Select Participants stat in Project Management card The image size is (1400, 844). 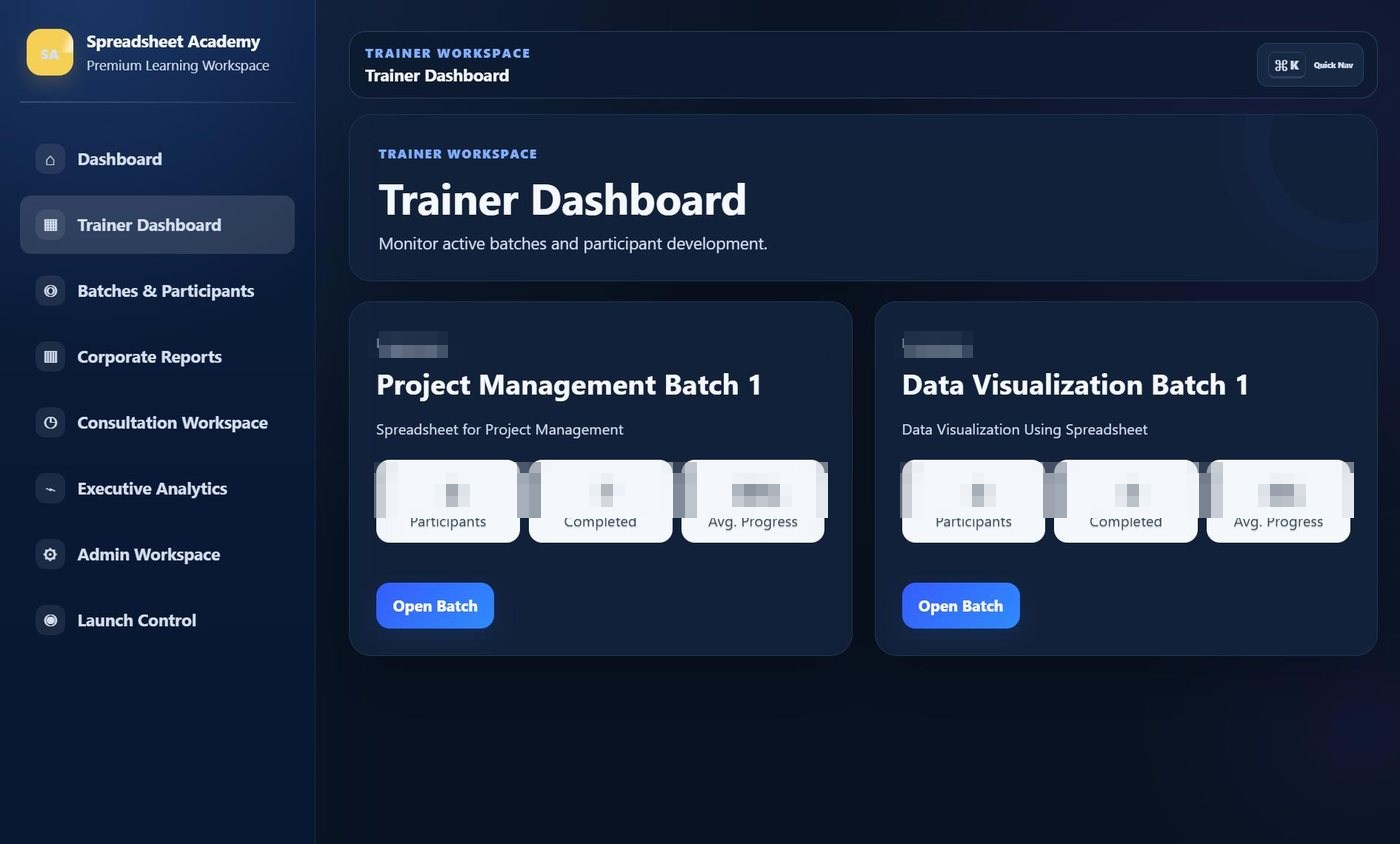pos(448,501)
